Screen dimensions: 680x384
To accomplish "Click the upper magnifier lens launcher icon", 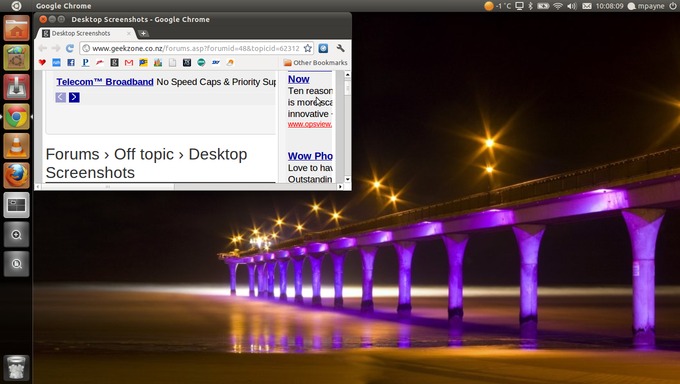I will pos(16,235).
